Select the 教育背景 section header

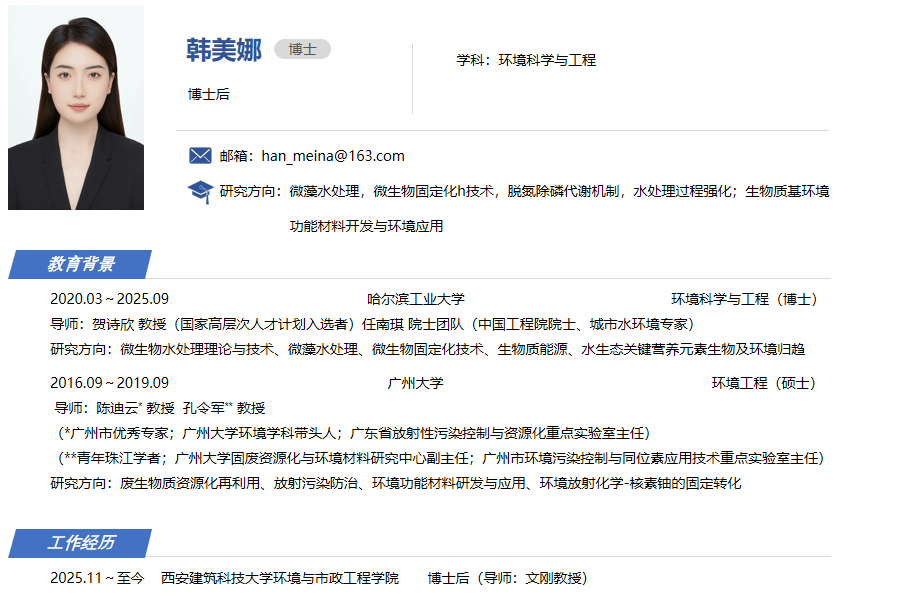pyautogui.click(x=80, y=264)
